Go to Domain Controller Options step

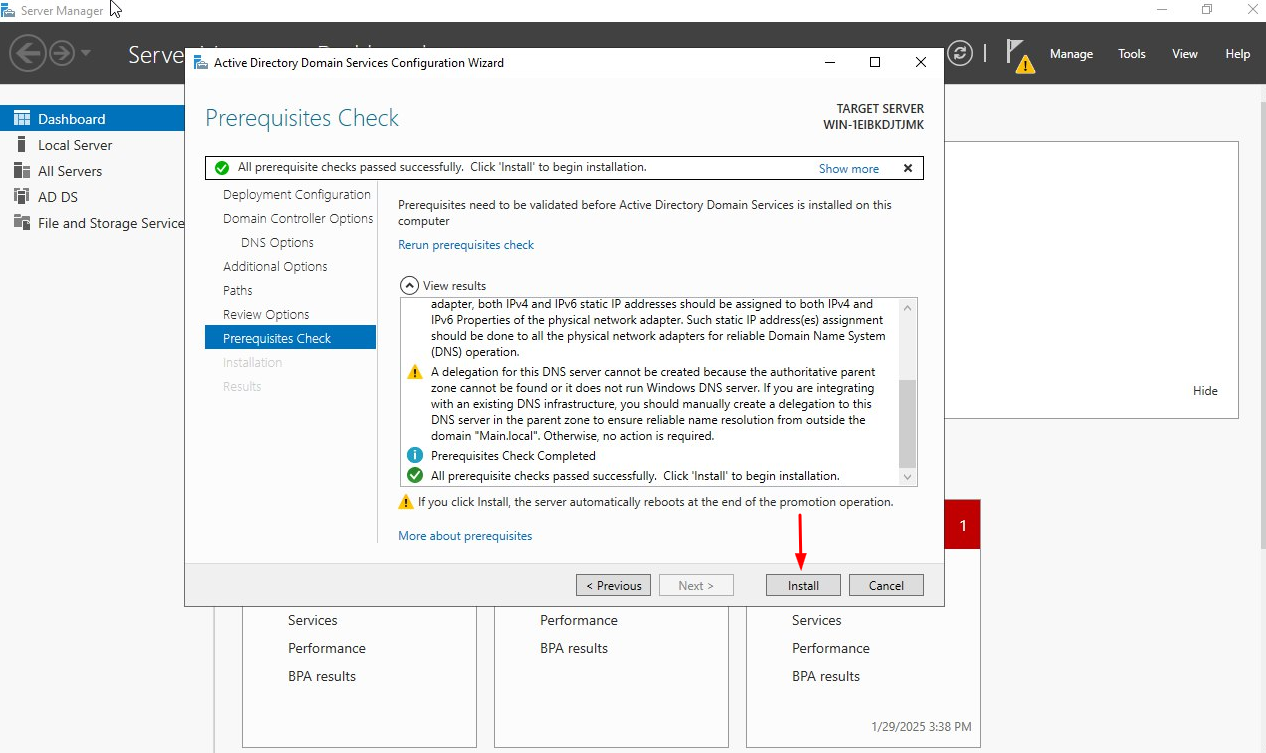pyautogui.click(x=298, y=218)
